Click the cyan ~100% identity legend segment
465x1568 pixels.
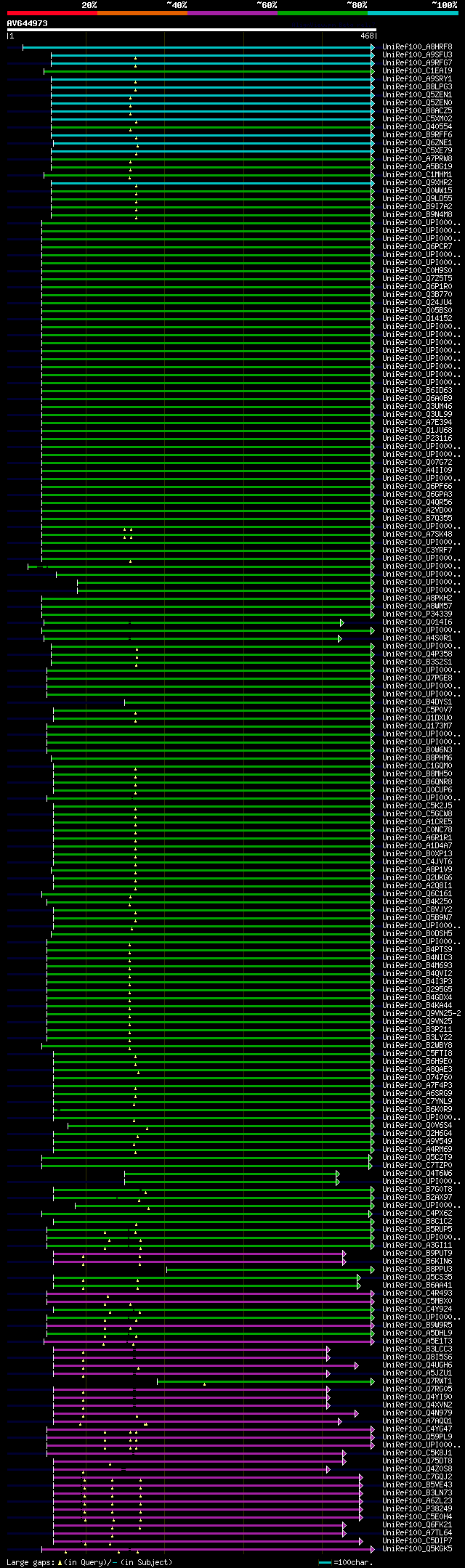(413, 13)
